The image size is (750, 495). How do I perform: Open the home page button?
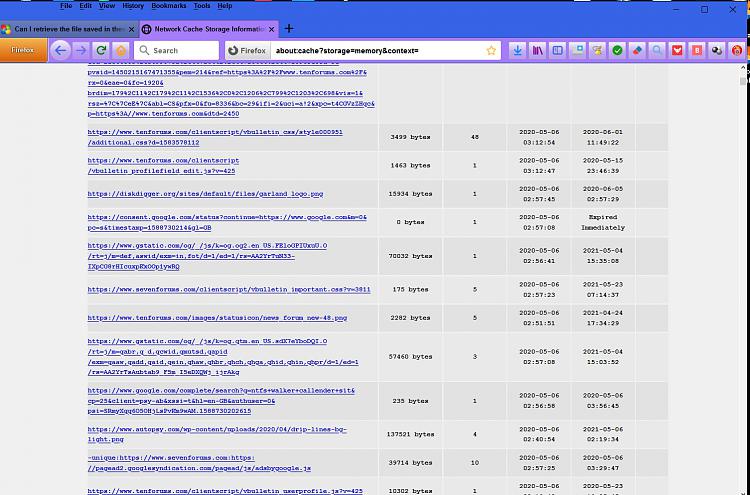[x=121, y=50]
